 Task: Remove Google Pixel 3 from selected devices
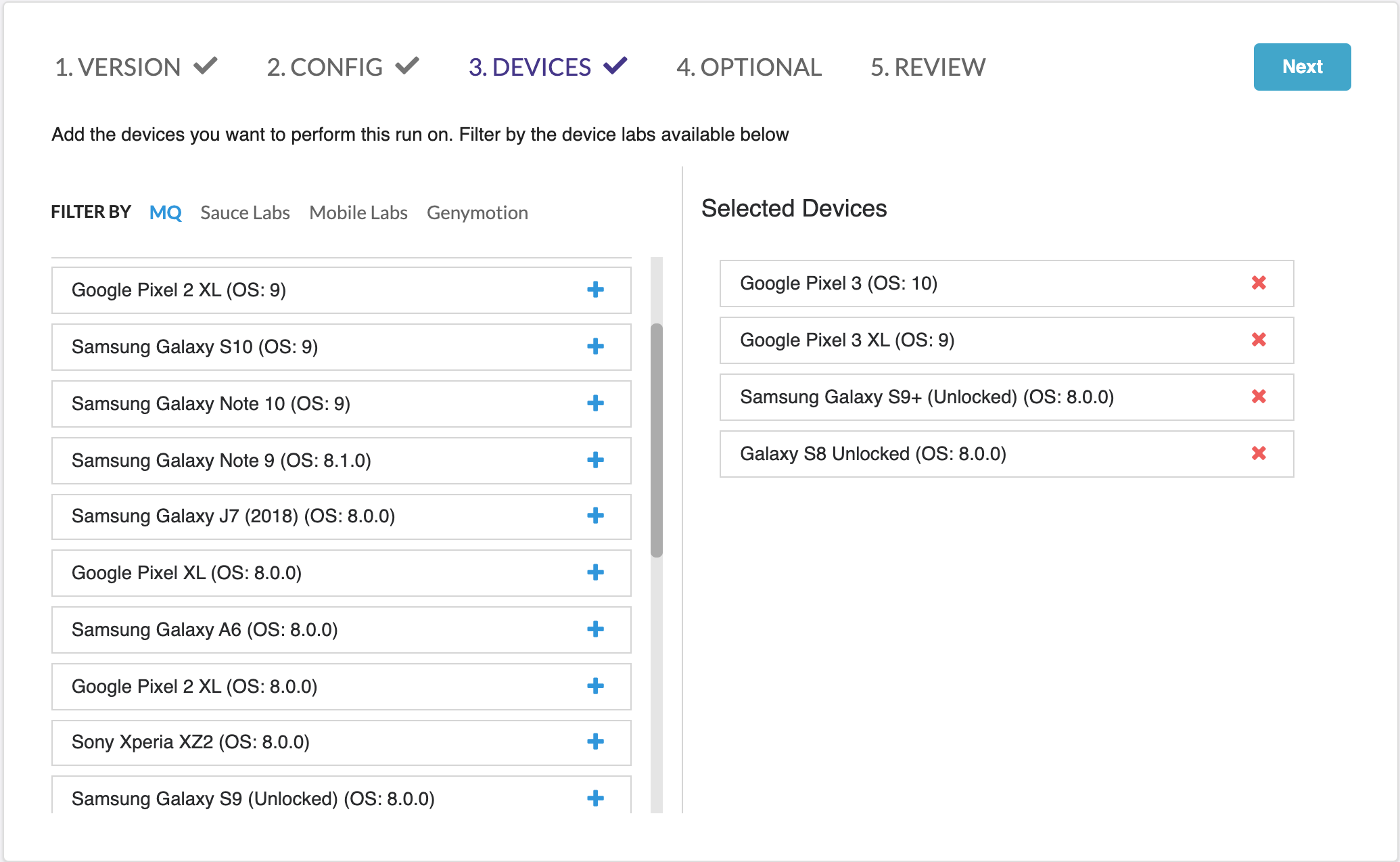[x=1259, y=283]
